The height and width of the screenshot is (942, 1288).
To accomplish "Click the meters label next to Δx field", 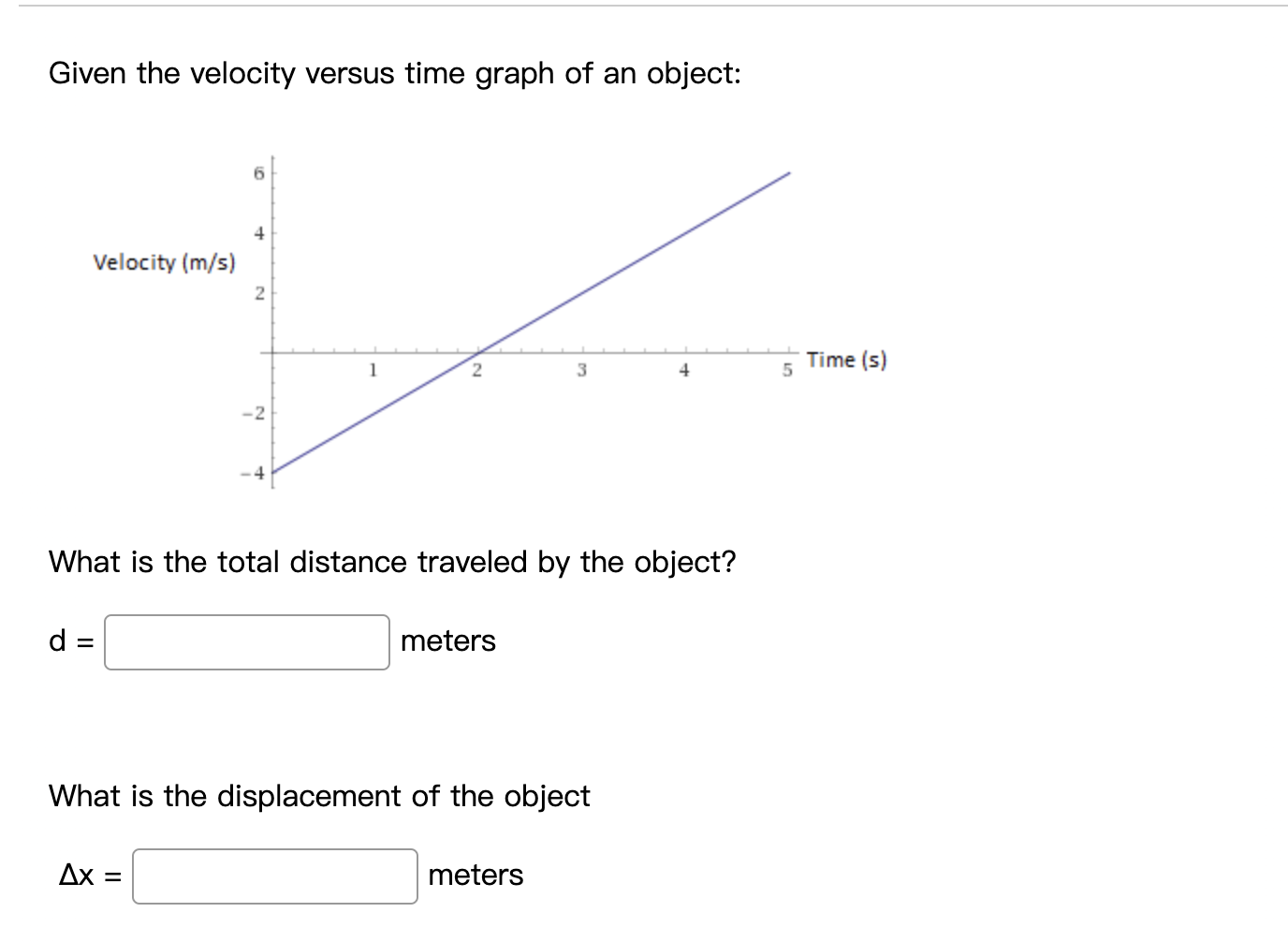I will (x=475, y=876).
